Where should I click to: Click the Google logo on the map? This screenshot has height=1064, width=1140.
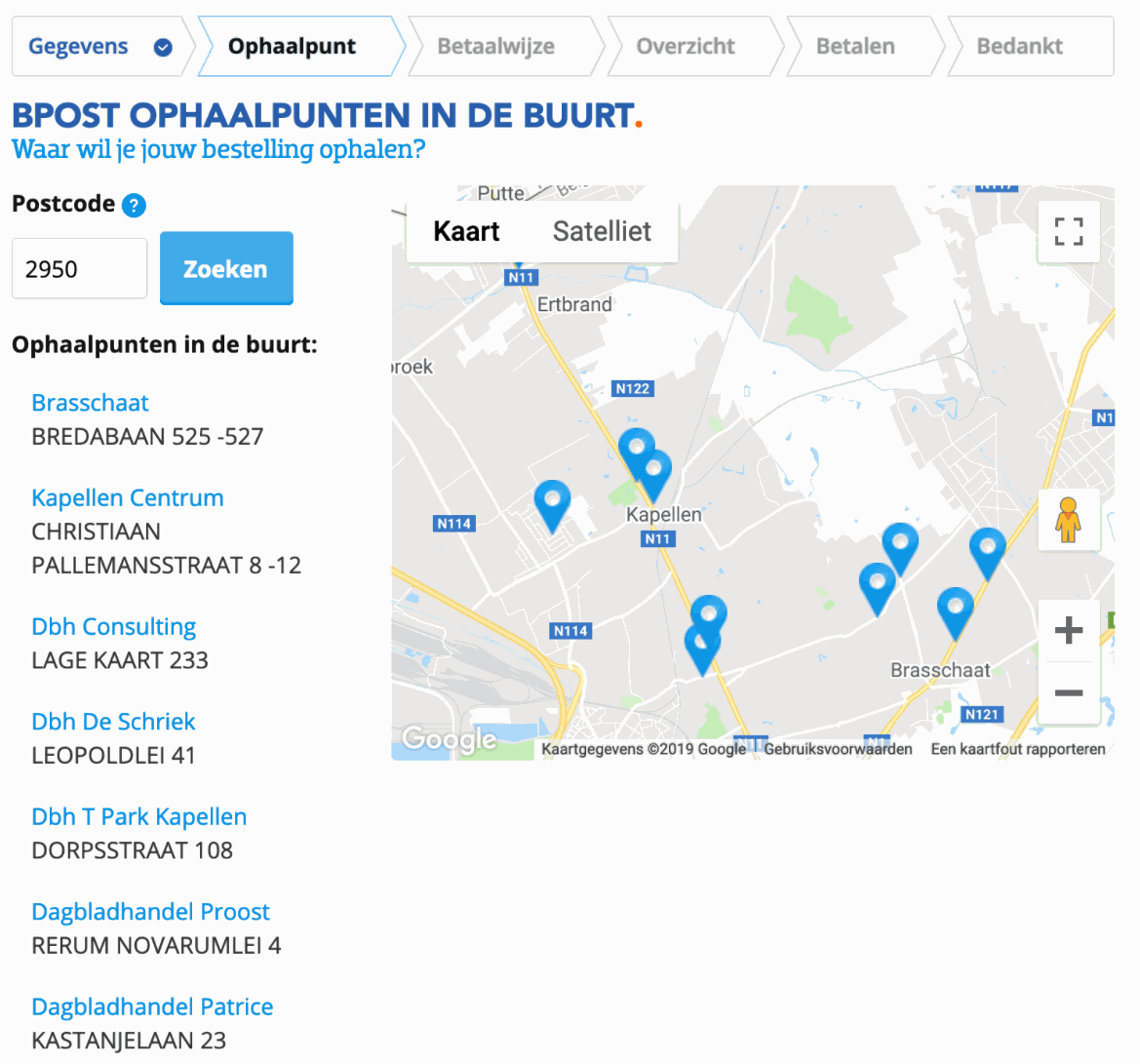[x=450, y=739]
